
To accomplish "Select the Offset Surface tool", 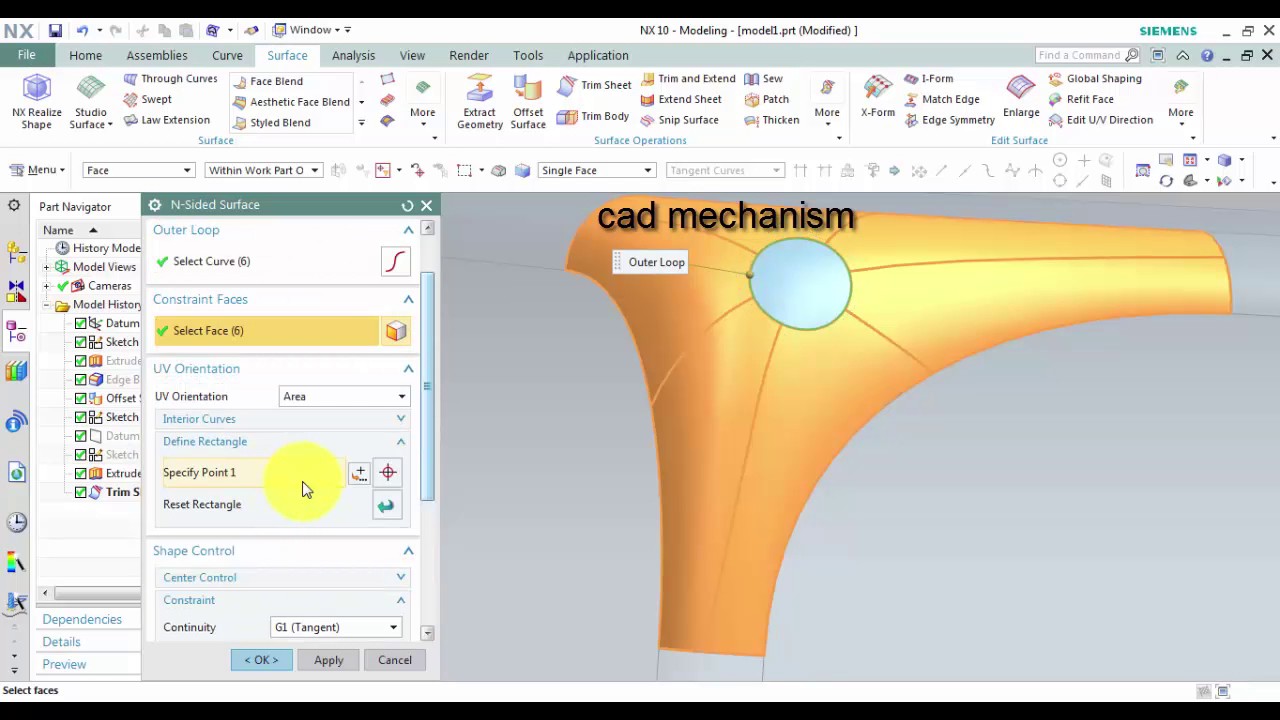I will pos(528,101).
